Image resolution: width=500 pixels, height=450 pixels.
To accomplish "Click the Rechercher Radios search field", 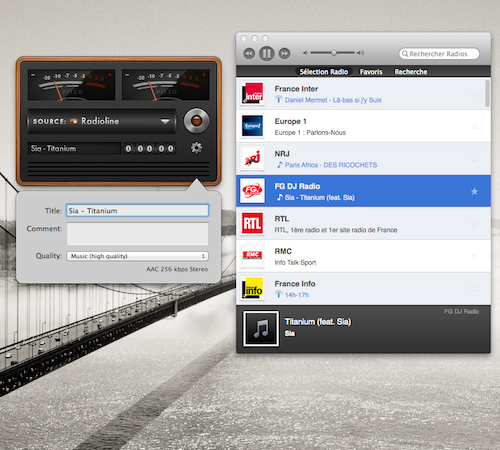I will click(439, 54).
